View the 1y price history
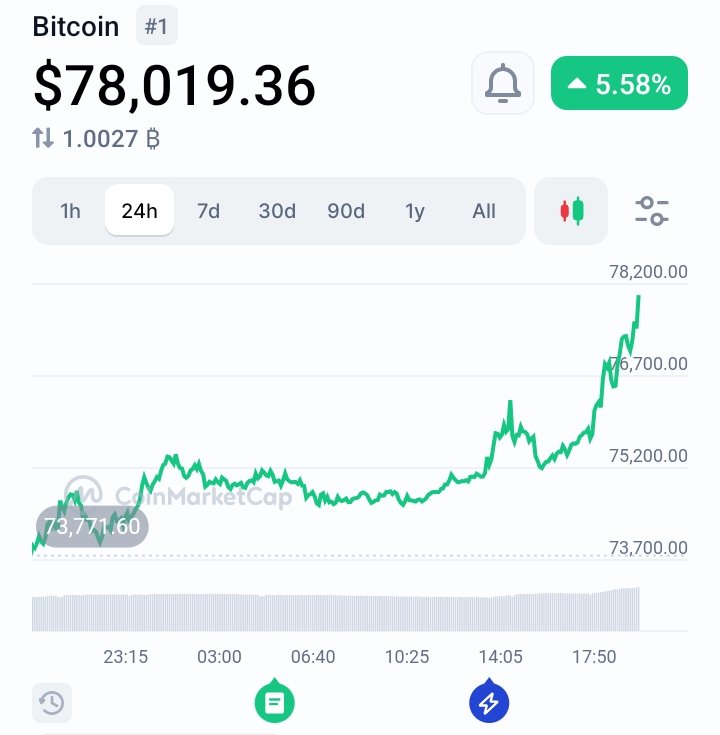 point(415,211)
